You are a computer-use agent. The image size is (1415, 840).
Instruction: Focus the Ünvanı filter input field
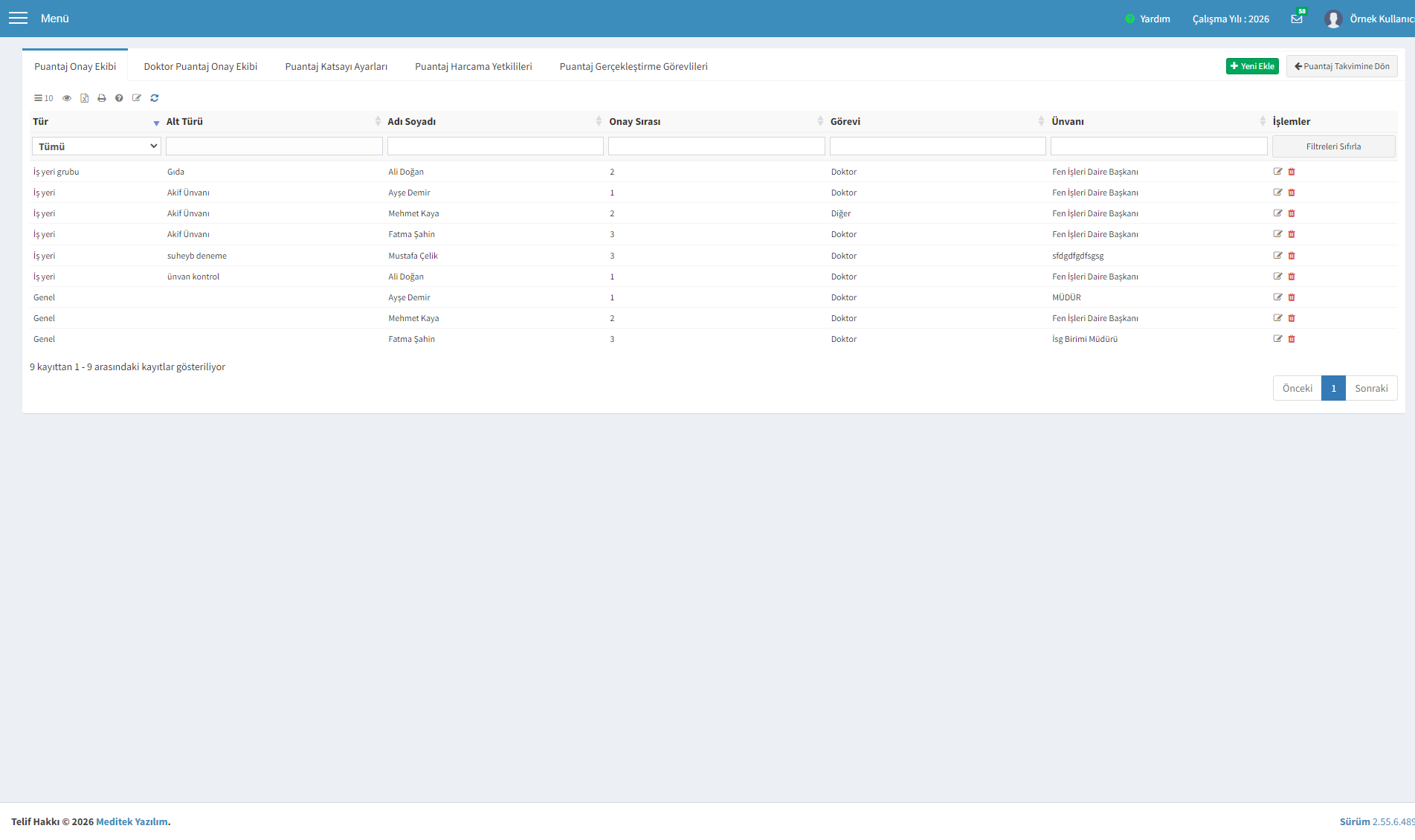[x=1158, y=146]
